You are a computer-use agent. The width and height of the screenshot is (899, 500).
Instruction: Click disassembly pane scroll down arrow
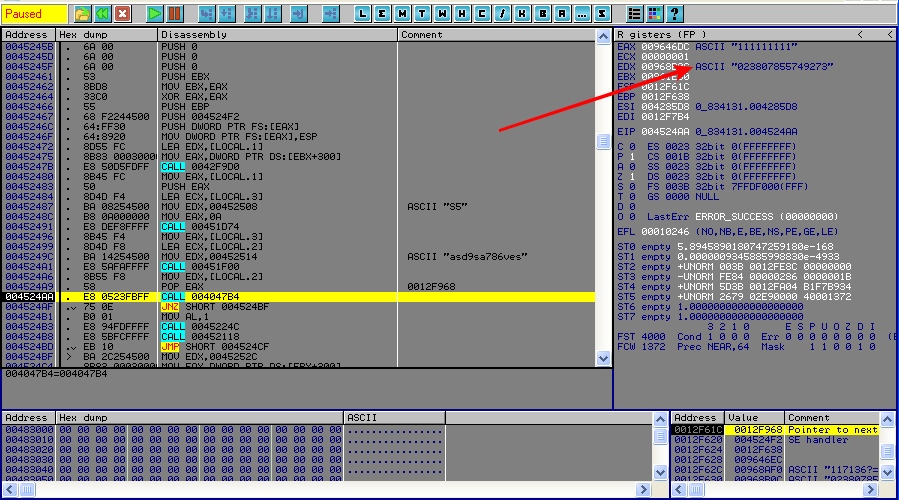[603, 358]
